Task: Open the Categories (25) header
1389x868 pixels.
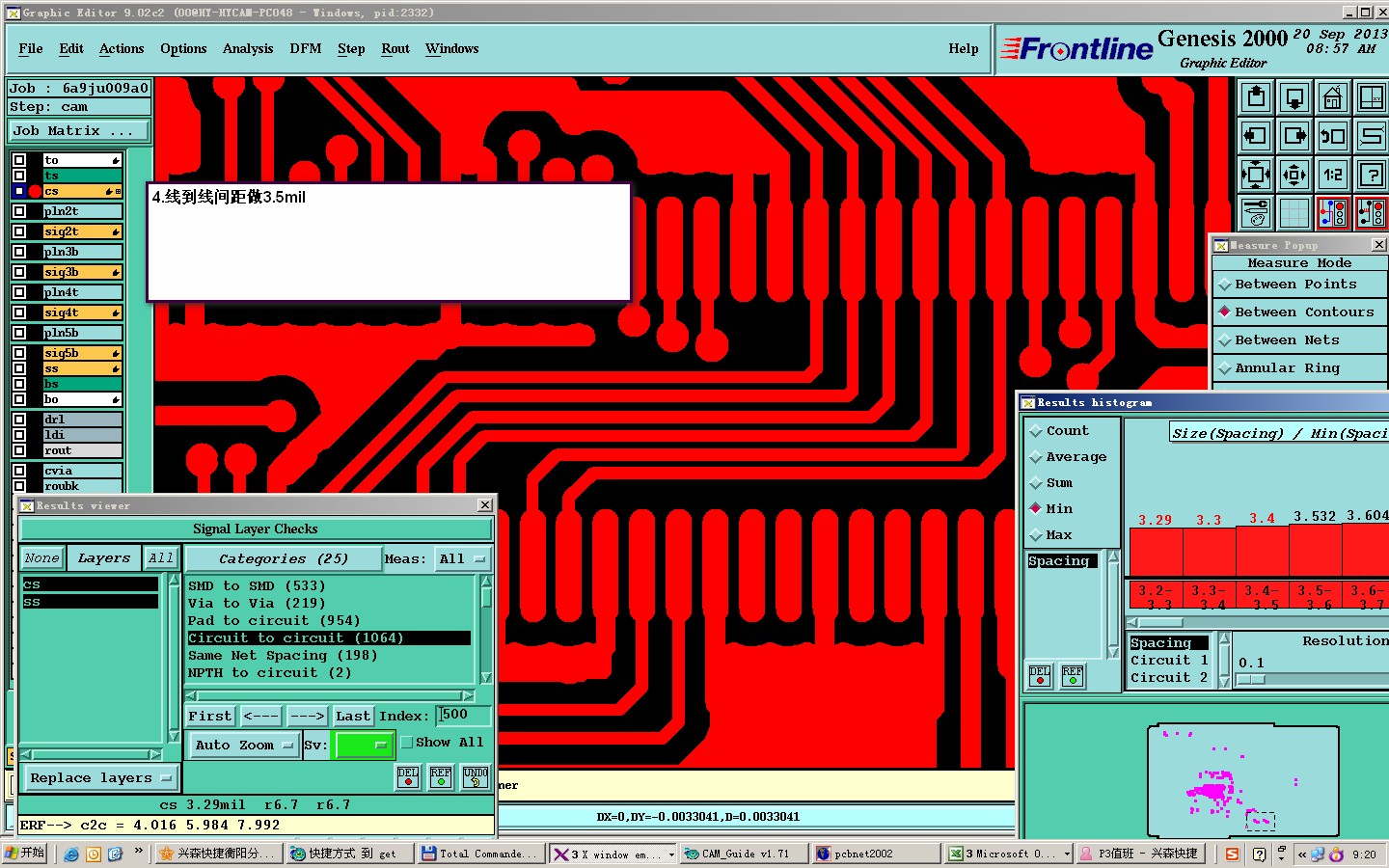Action: (283, 558)
